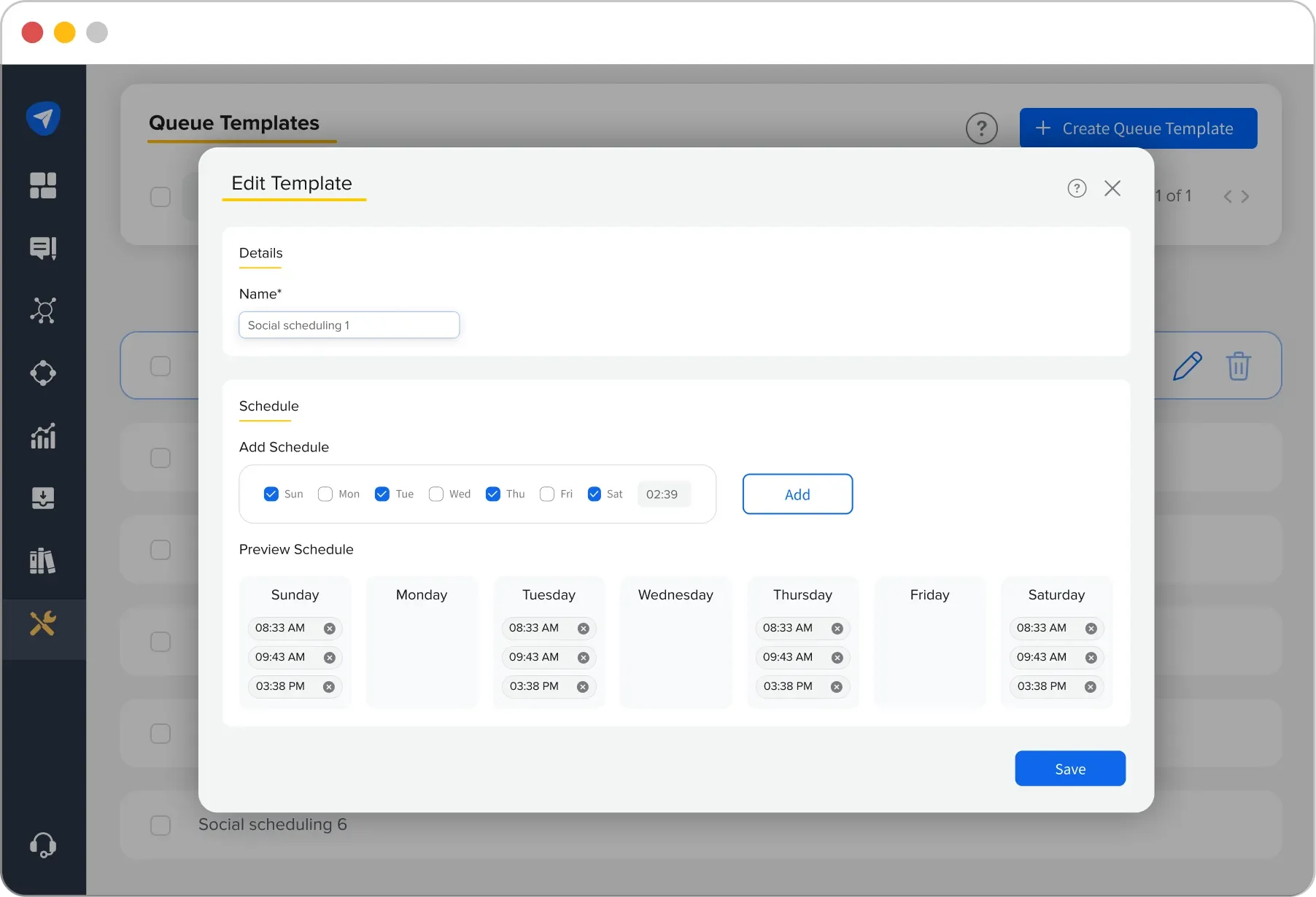Click the headset support icon
Screen dimensions: 1316x897
click(x=43, y=844)
